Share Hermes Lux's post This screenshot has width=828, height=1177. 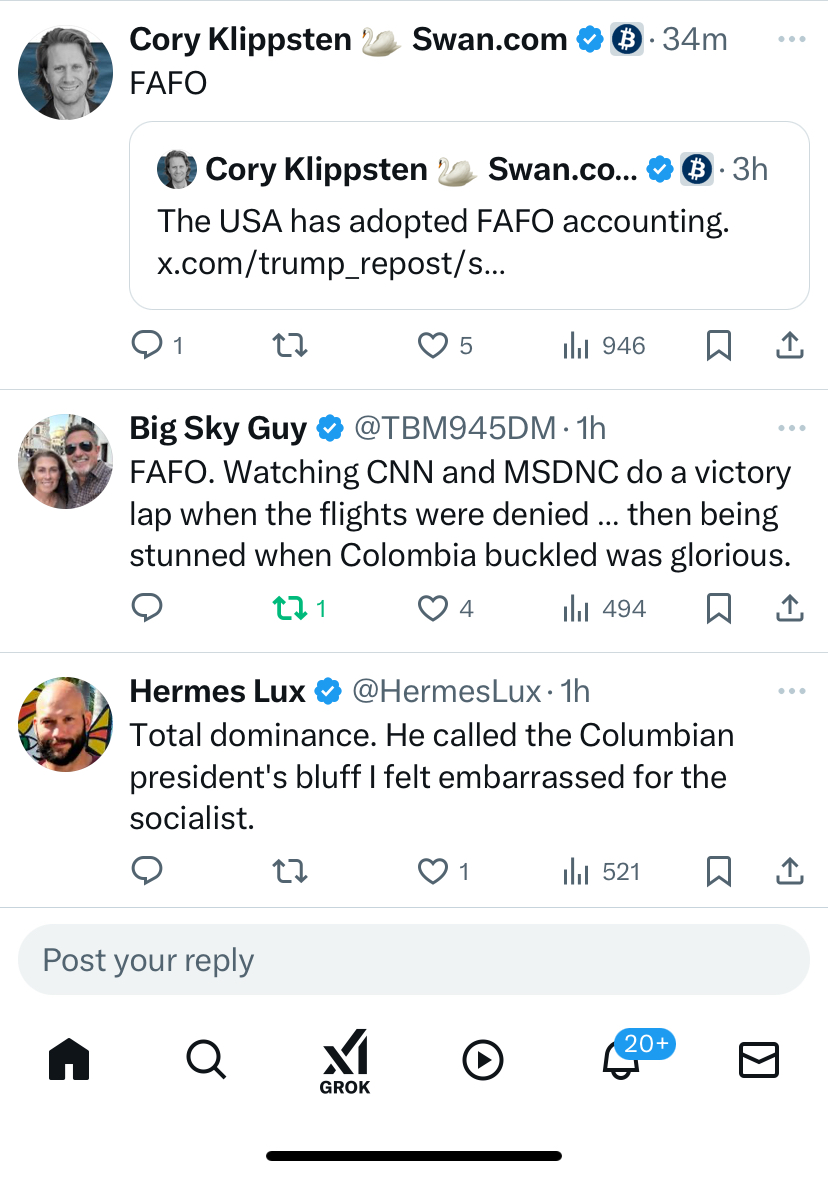(789, 871)
